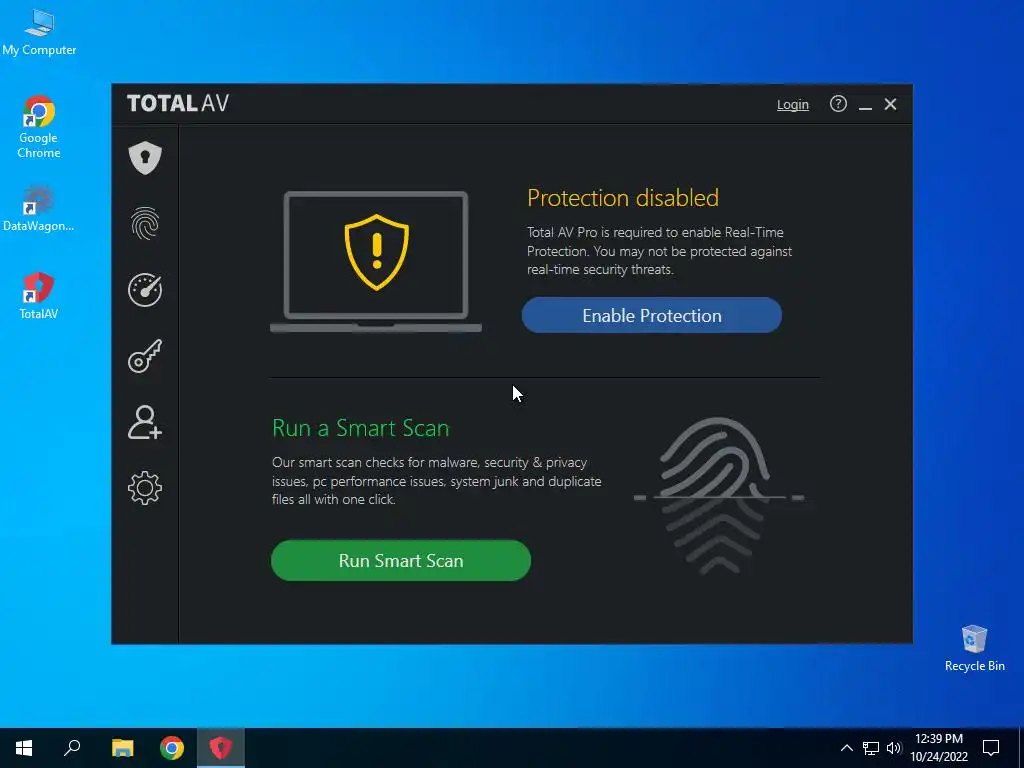Open the taskbar search magnifier

(x=72, y=748)
